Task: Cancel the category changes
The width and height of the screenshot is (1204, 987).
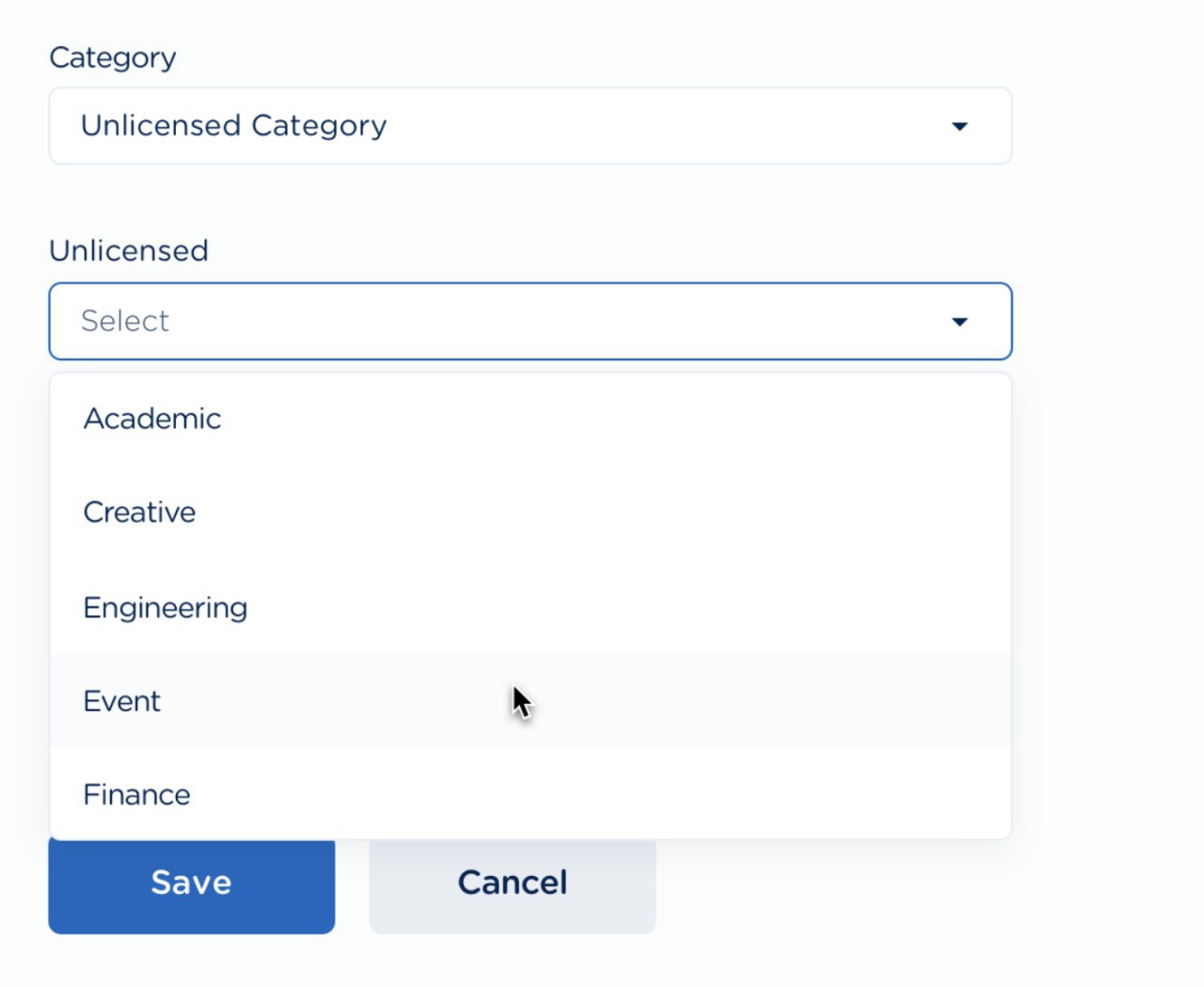Action: click(x=513, y=884)
